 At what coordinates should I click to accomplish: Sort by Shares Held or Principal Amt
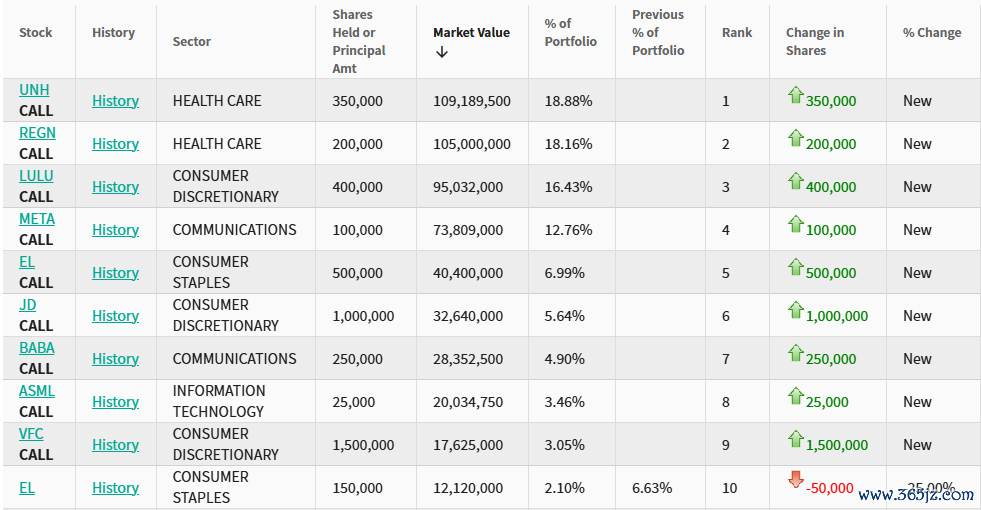click(358, 41)
